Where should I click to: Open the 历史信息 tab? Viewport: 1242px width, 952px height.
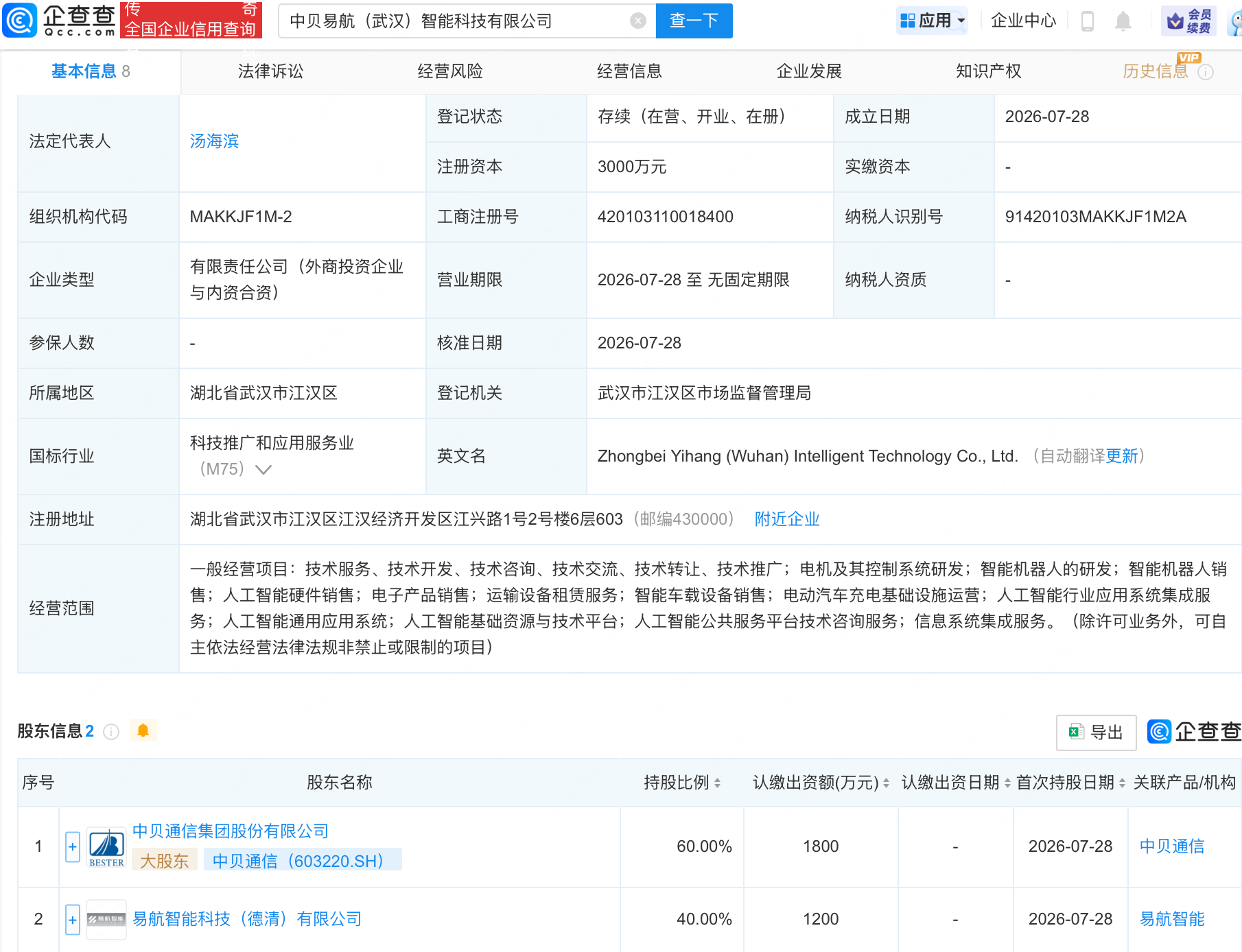coord(1156,71)
